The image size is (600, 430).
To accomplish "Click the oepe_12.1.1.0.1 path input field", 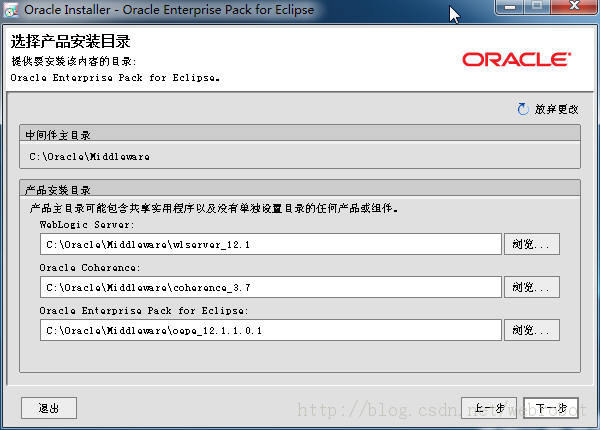I will (271, 330).
